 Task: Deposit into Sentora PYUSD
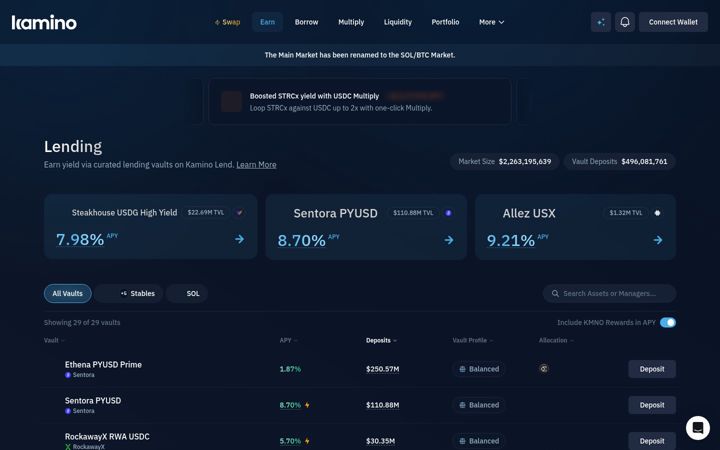pos(652,405)
